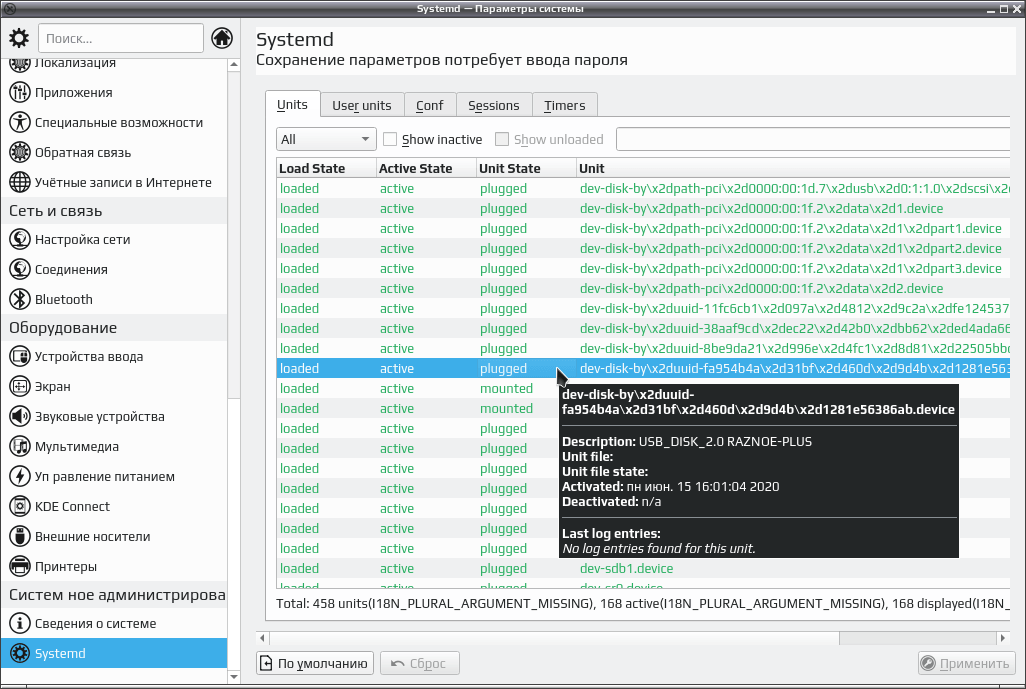Open Принтеры printer icon
The height and width of the screenshot is (689, 1026).
coord(20,567)
